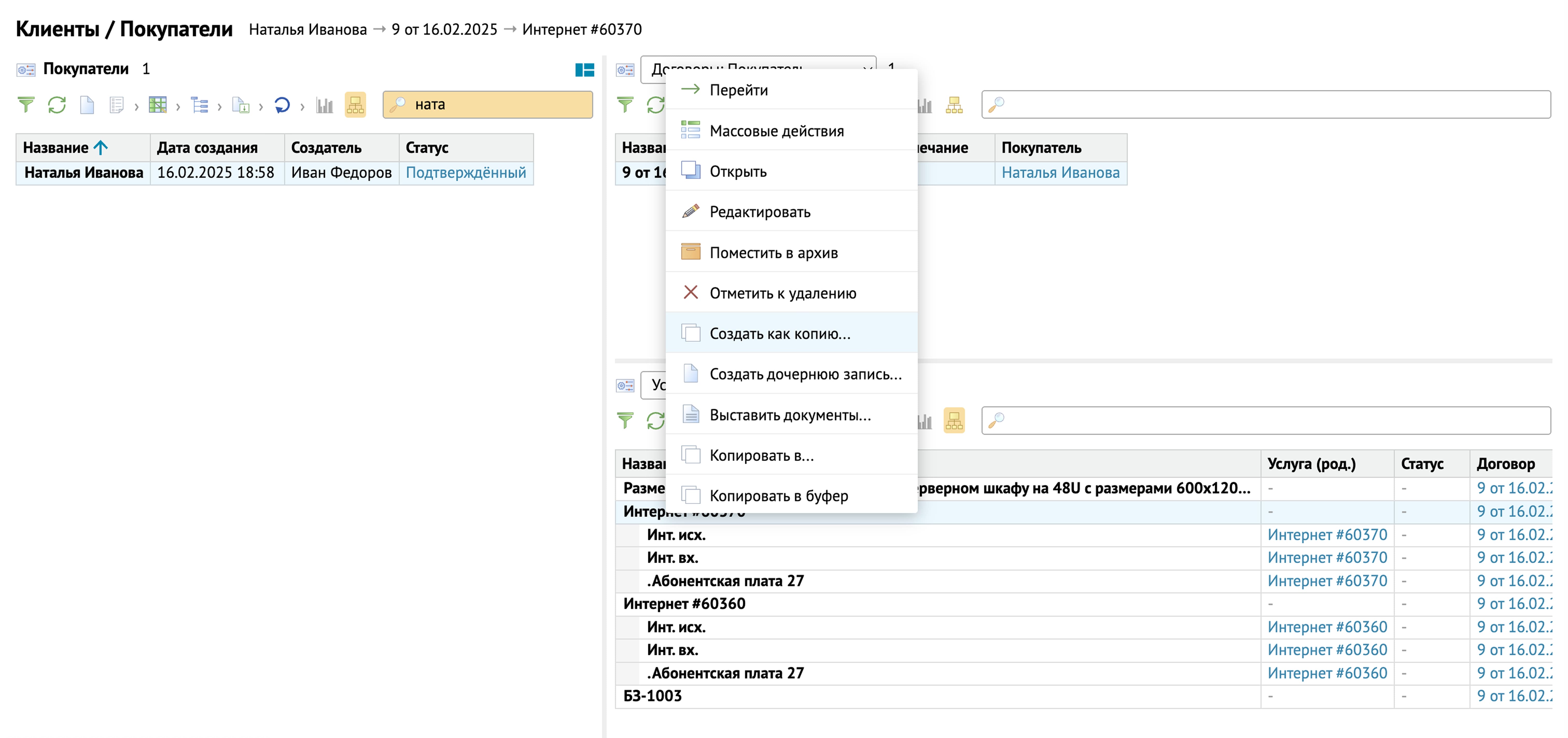1568x738 pixels.
Task: Select the Интернет #60360 parent row
Action: (1083, 604)
